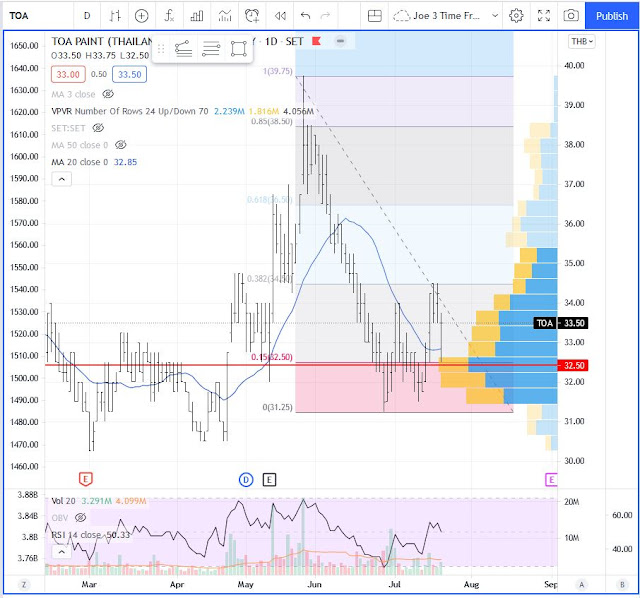640x598 pixels.
Task: Select the horizontal lines tool in floating toolbar
Action: pos(211,49)
